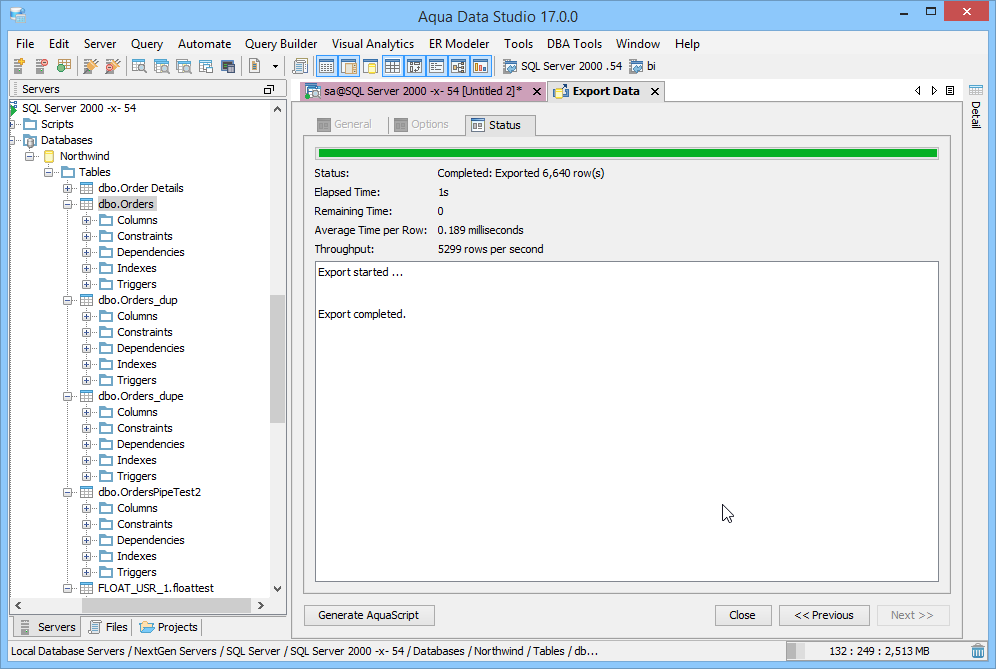The image size is (996, 669).
Task: Toggle the bar chart panel button
Action: [x=481, y=66]
